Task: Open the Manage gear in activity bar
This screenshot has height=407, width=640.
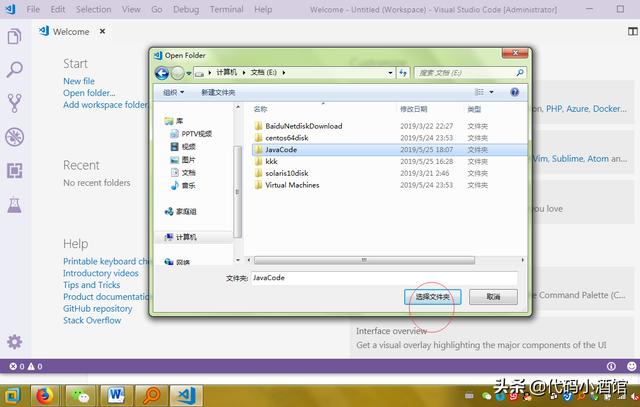Action: tap(14, 342)
